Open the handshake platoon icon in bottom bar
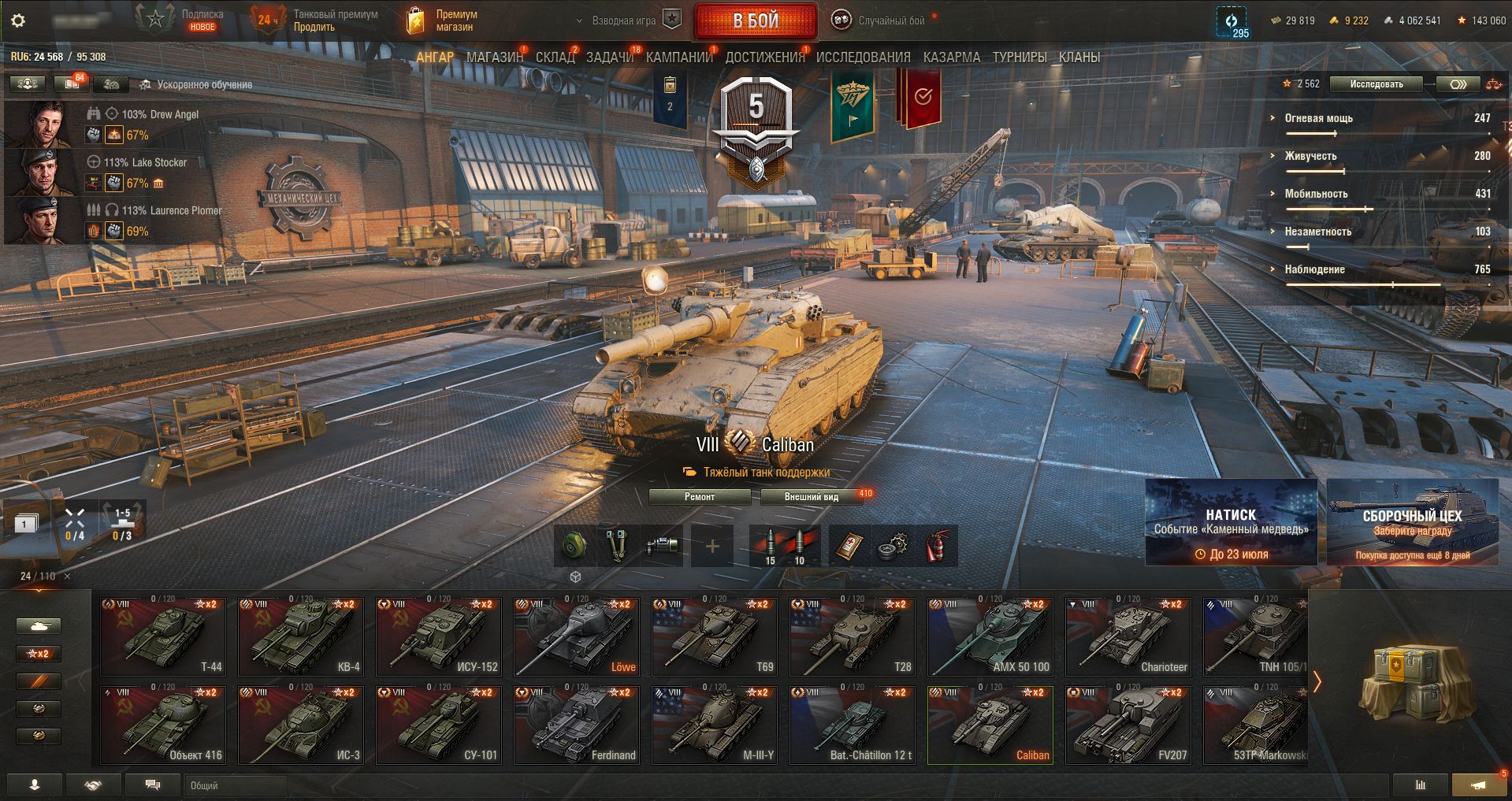 pyautogui.click(x=93, y=785)
